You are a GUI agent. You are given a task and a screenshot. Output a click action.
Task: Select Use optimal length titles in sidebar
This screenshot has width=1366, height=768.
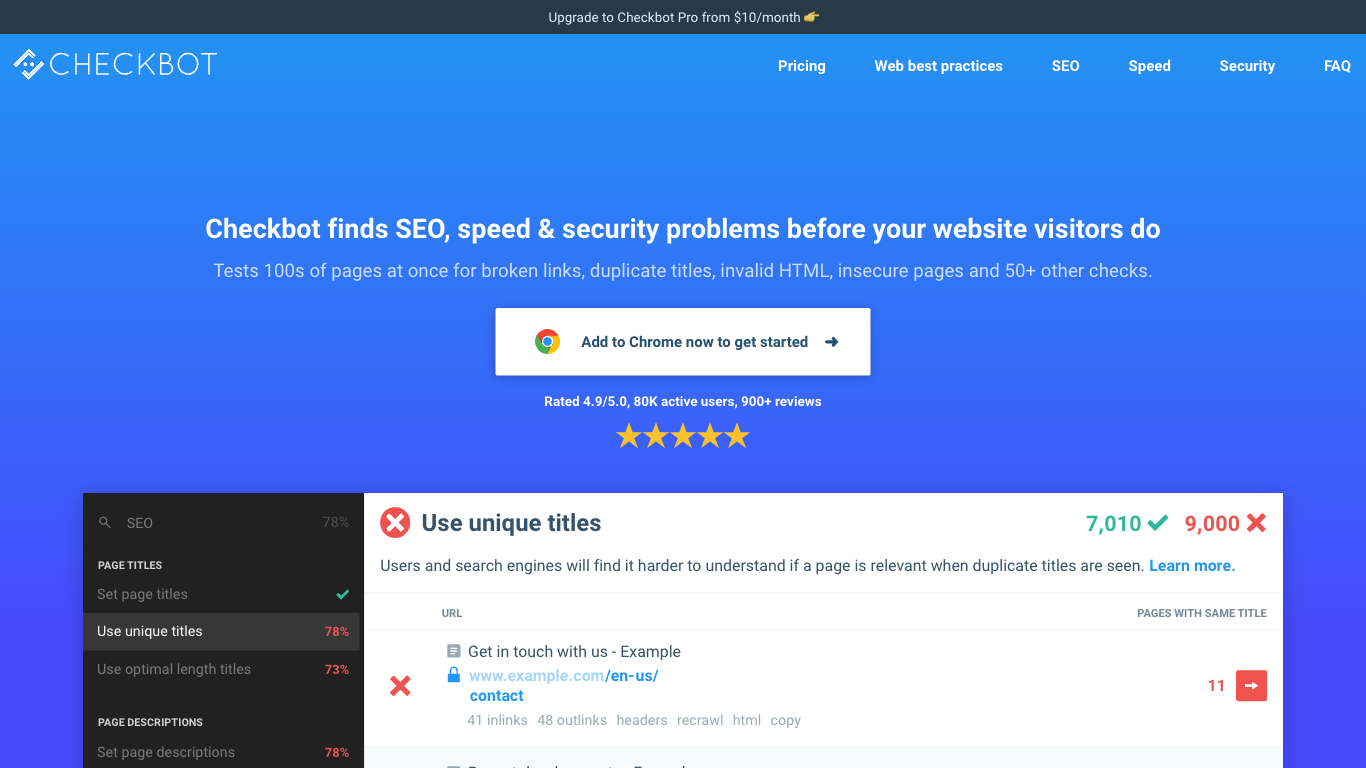174,669
